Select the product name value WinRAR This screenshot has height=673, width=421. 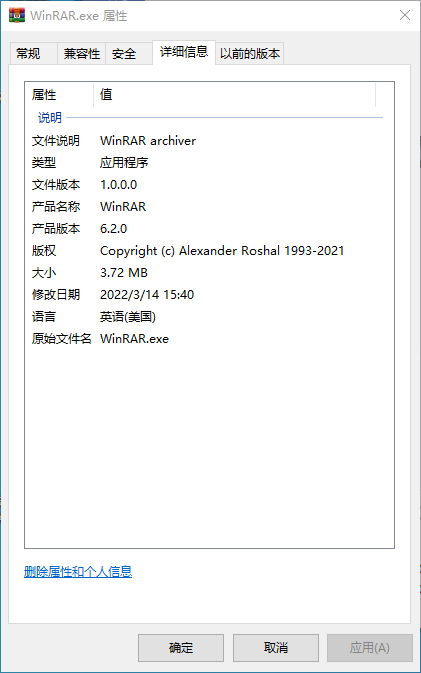click(x=123, y=207)
